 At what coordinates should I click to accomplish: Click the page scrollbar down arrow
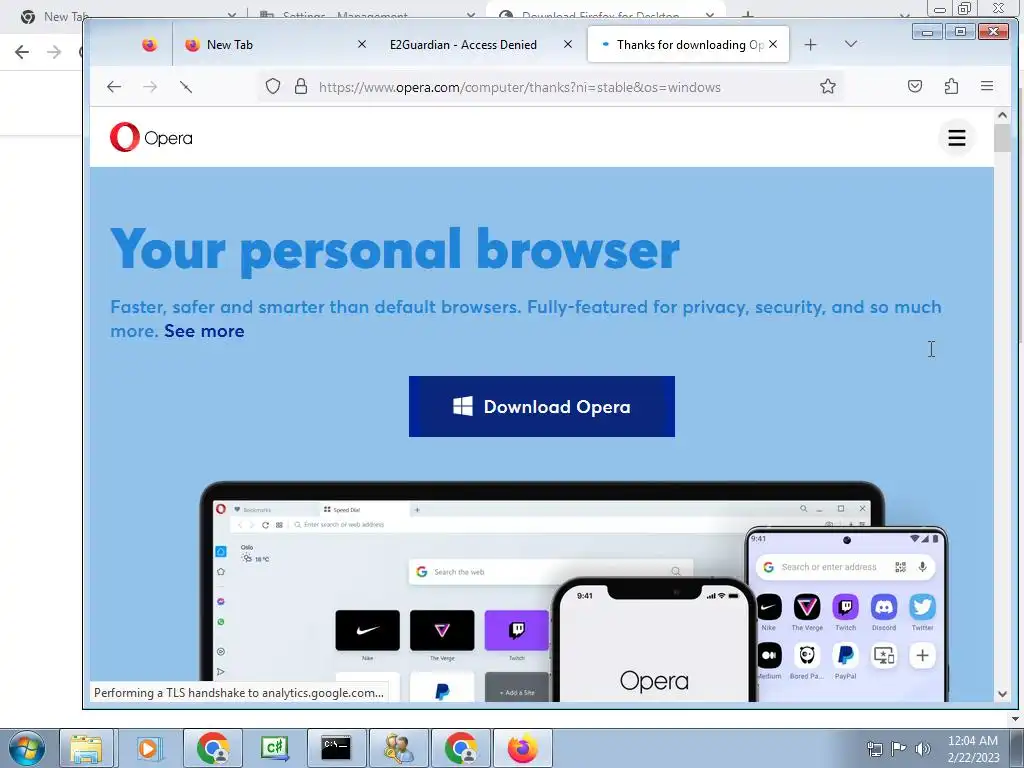pyautogui.click(x=1002, y=694)
